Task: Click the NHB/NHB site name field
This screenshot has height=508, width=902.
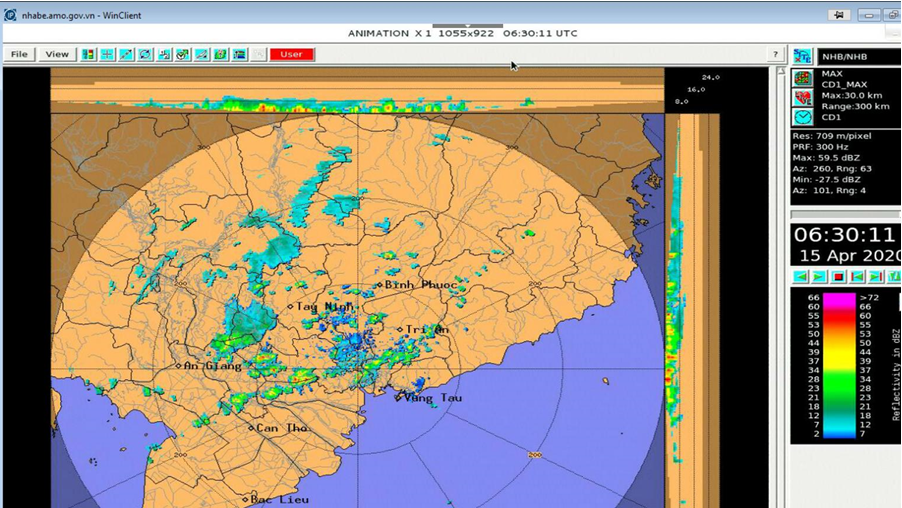Action: point(859,56)
